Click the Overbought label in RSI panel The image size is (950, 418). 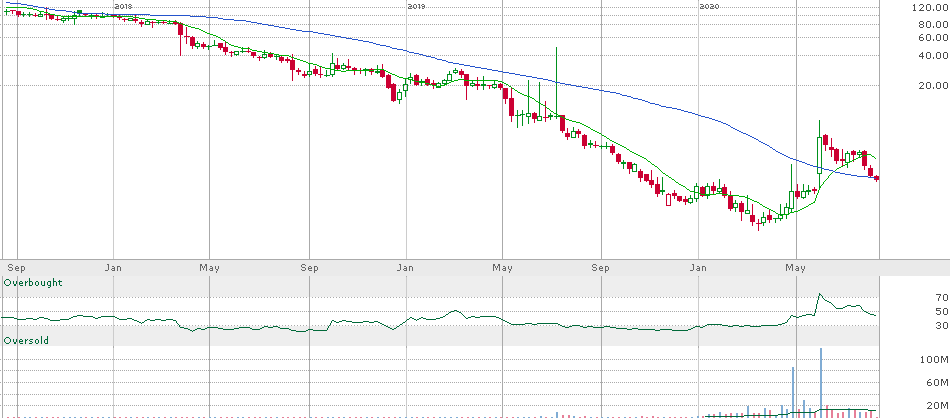(x=33, y=282)
